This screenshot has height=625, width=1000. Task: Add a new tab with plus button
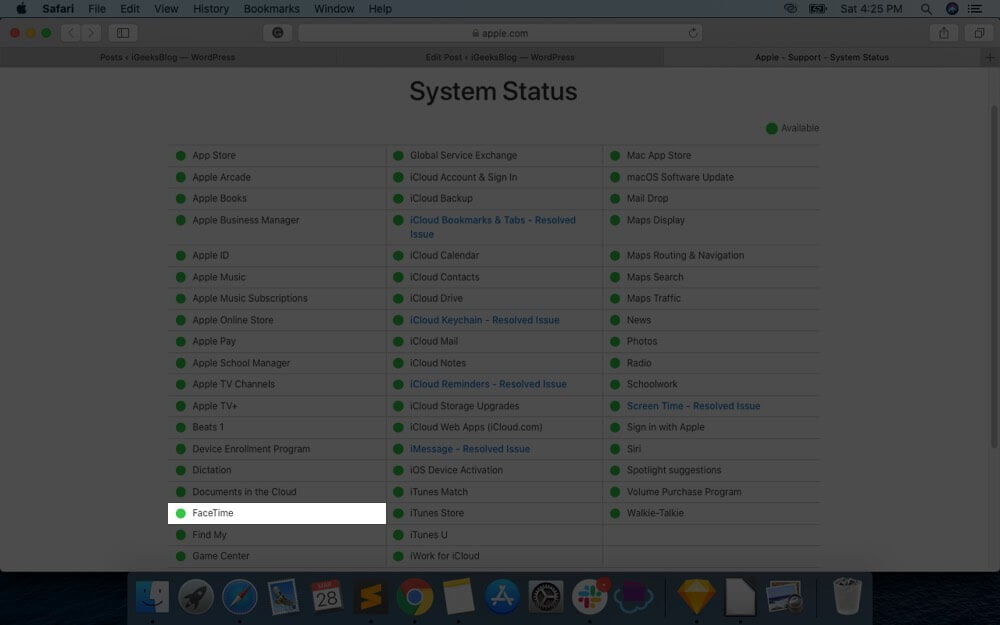[990, 57]
